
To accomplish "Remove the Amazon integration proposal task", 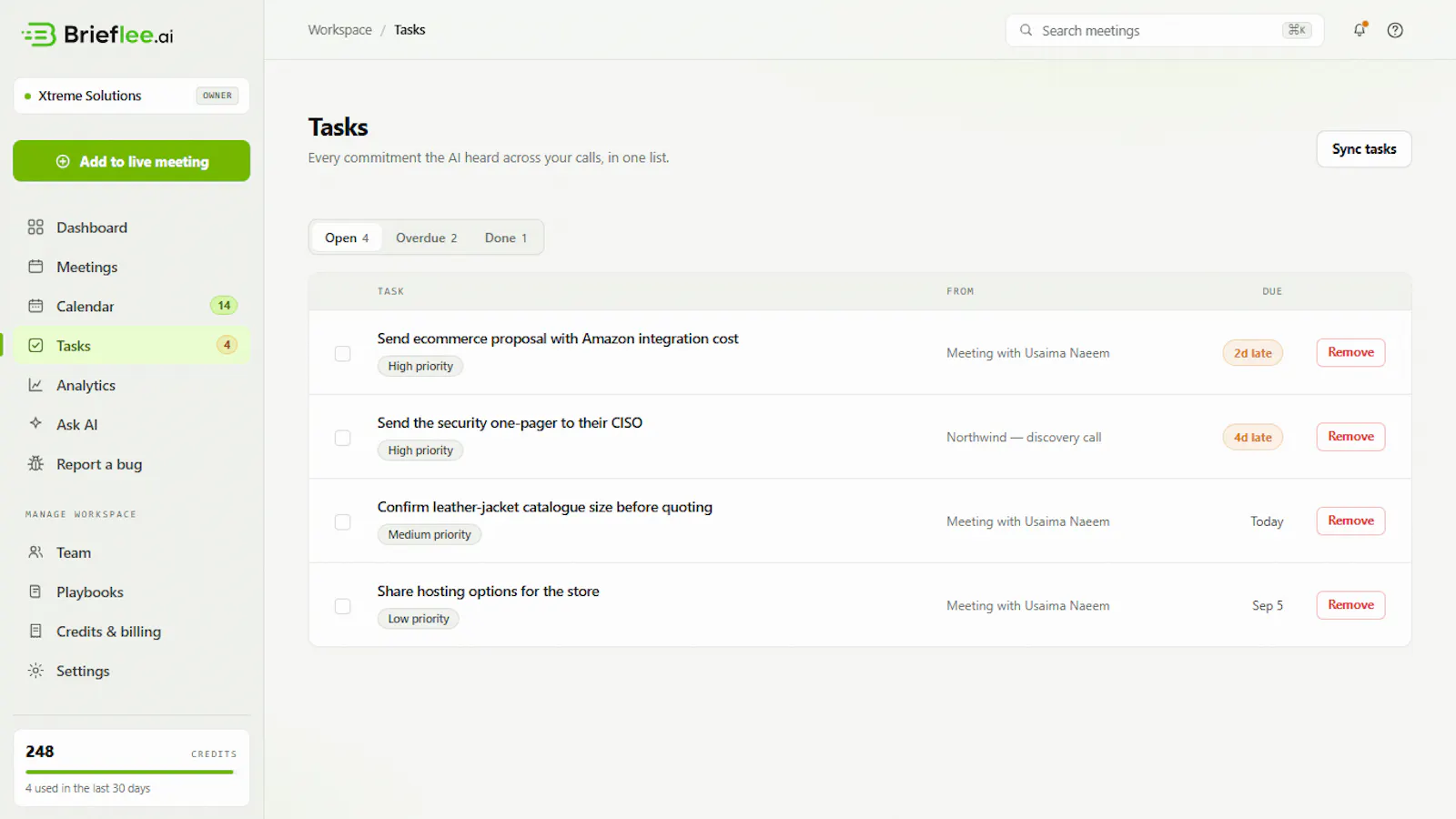I will click(1350, 352).
